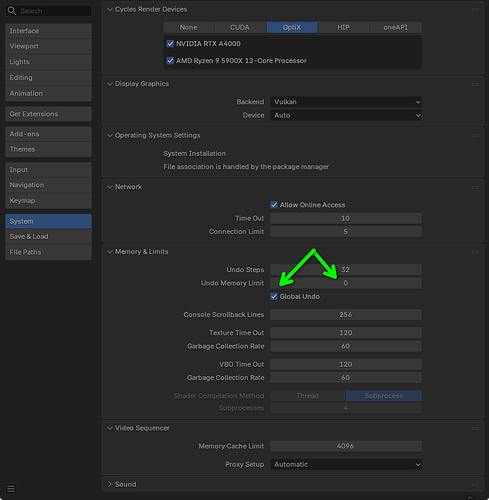This screenshot has width=489, height=500.
Task: Click the VBO Time Out field
Action: click(346, 364)
